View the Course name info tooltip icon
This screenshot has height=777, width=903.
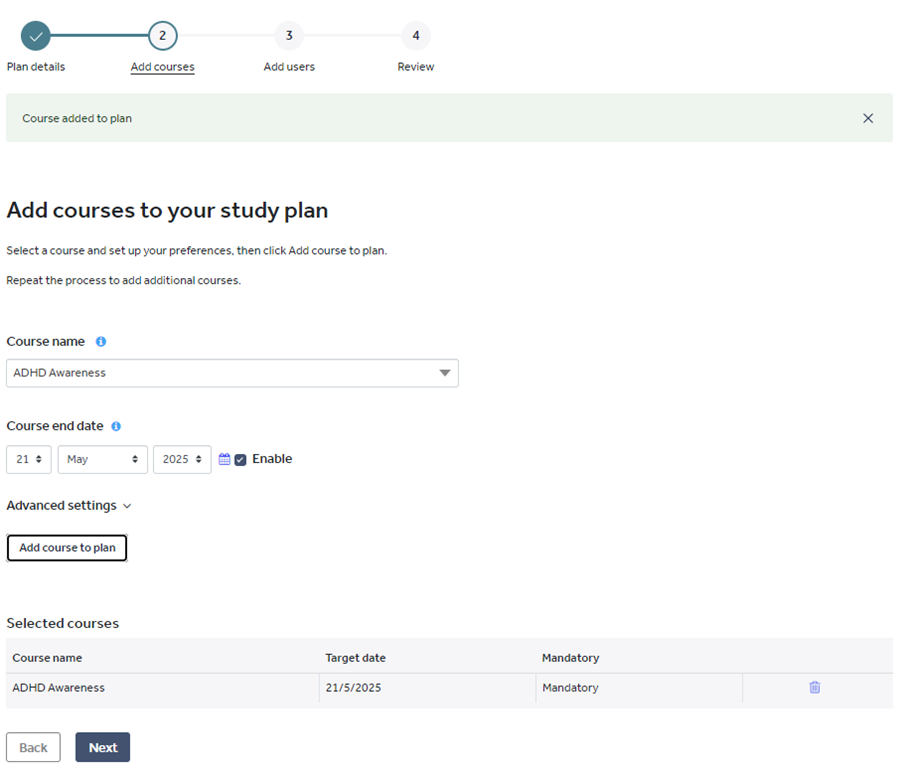click(100, 341)
